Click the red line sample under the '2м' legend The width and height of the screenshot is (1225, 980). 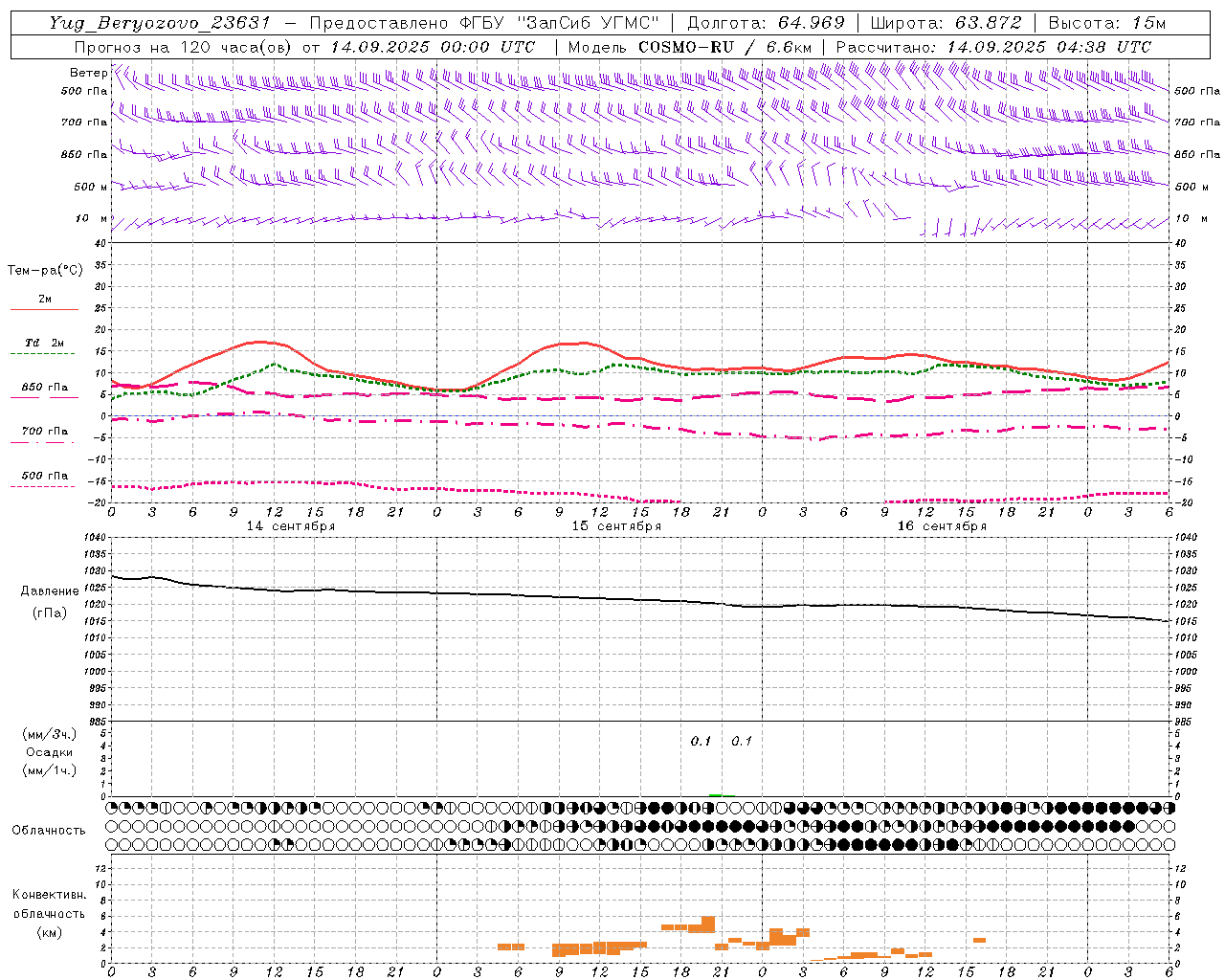point(44,310)
